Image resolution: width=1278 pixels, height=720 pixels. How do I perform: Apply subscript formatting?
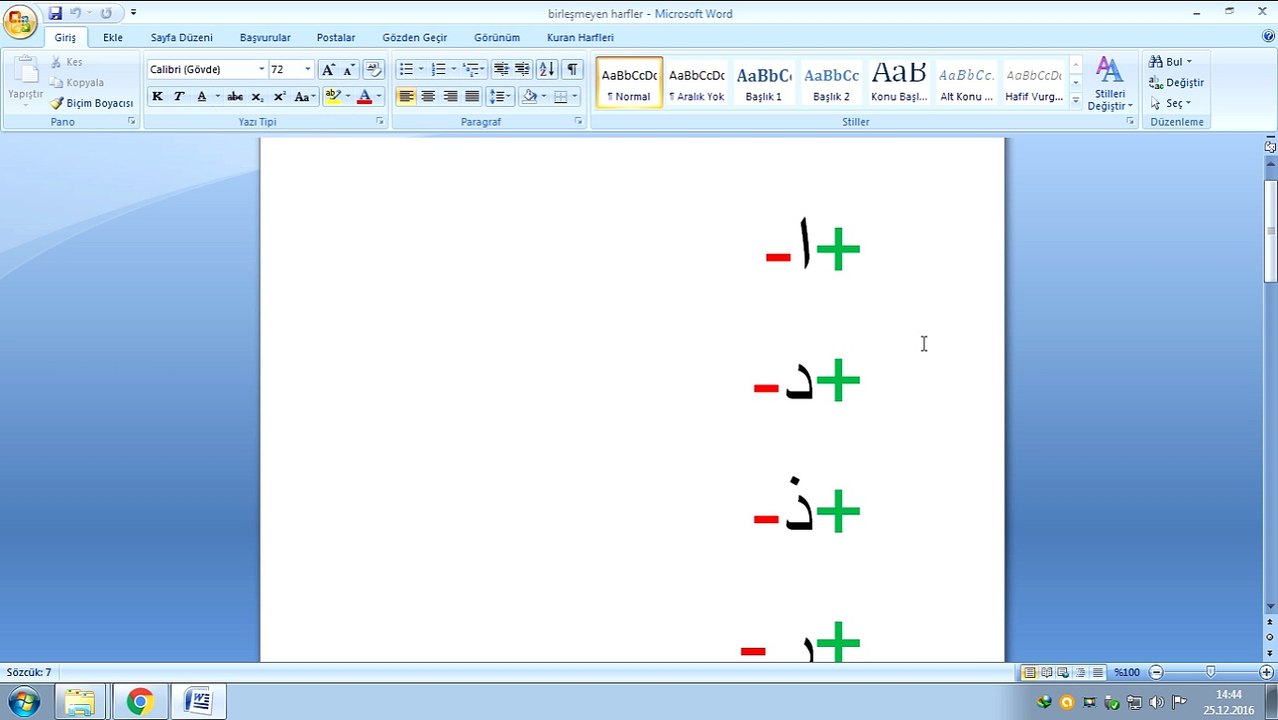[x=257, y=96]
